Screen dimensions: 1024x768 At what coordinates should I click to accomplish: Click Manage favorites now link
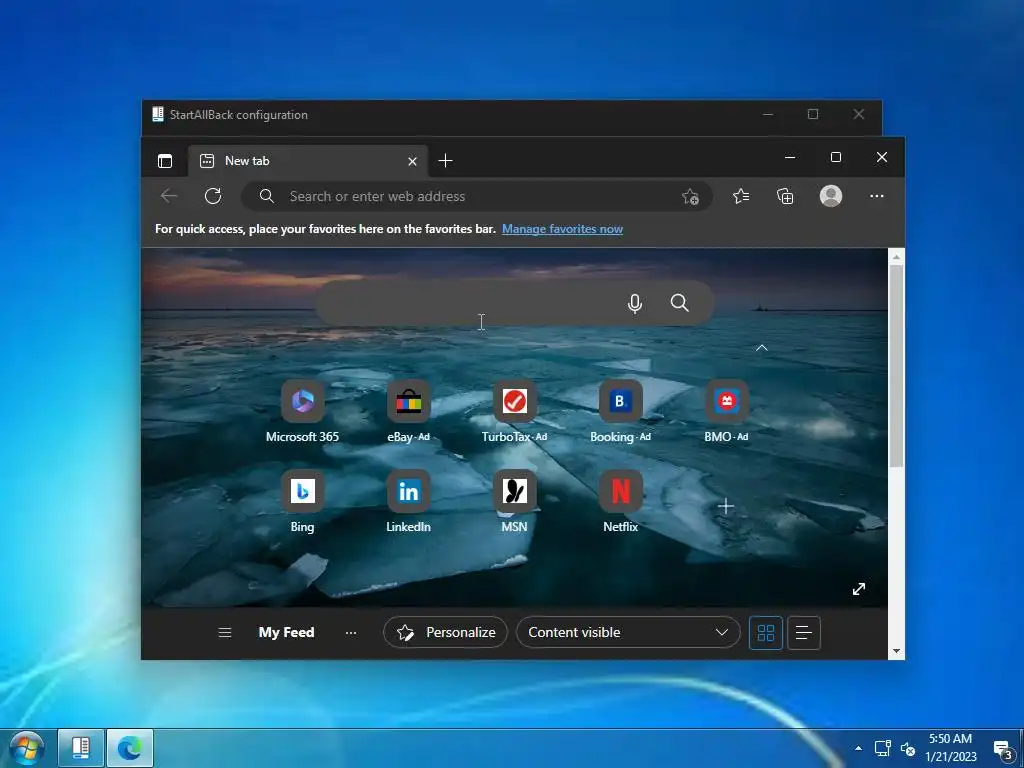(x=562, y=229)
